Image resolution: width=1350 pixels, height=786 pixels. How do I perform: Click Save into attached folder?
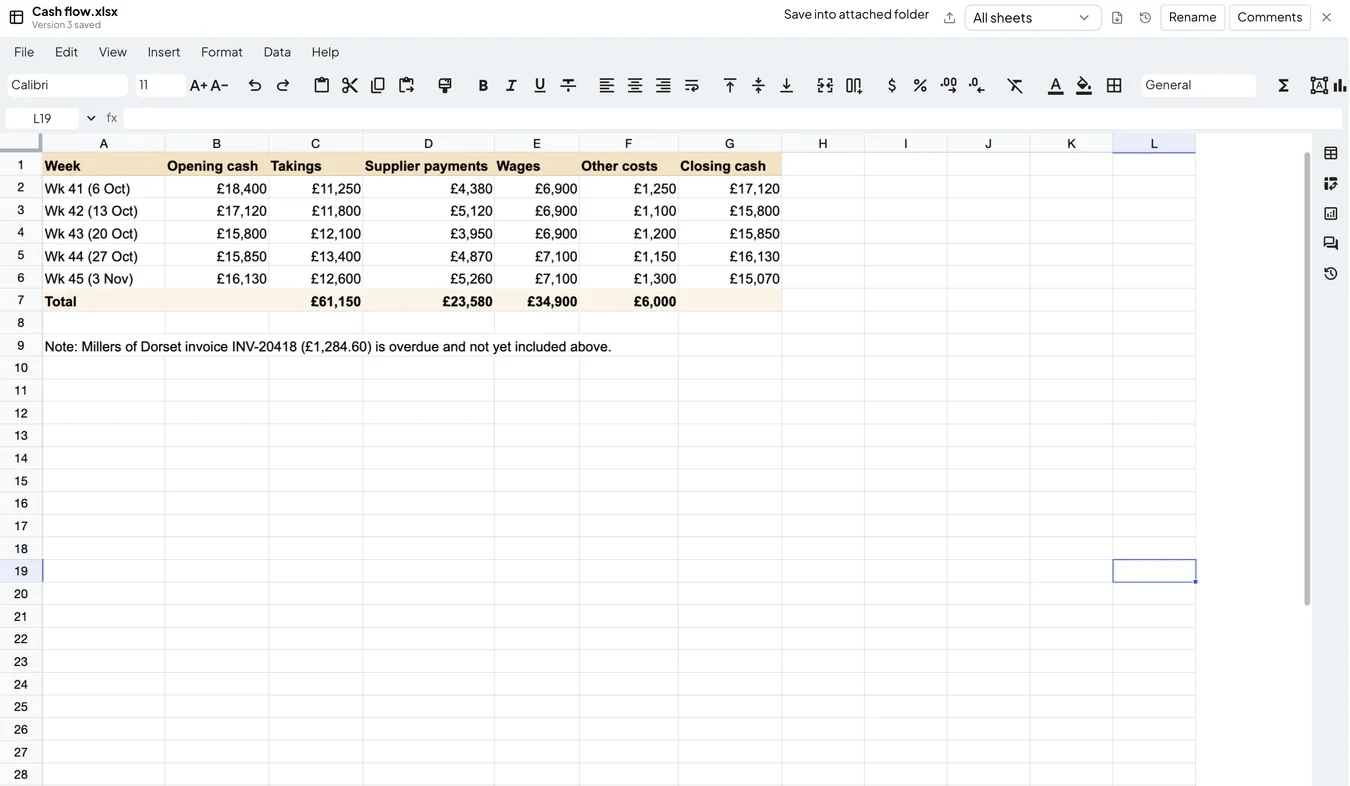pos(856,15)
